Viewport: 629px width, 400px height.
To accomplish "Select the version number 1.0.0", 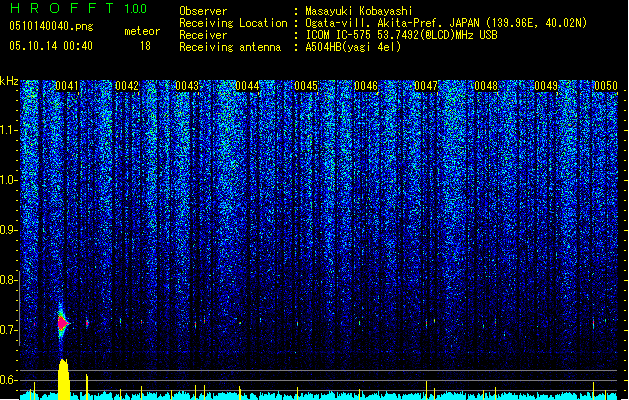I will pos(136,8).
